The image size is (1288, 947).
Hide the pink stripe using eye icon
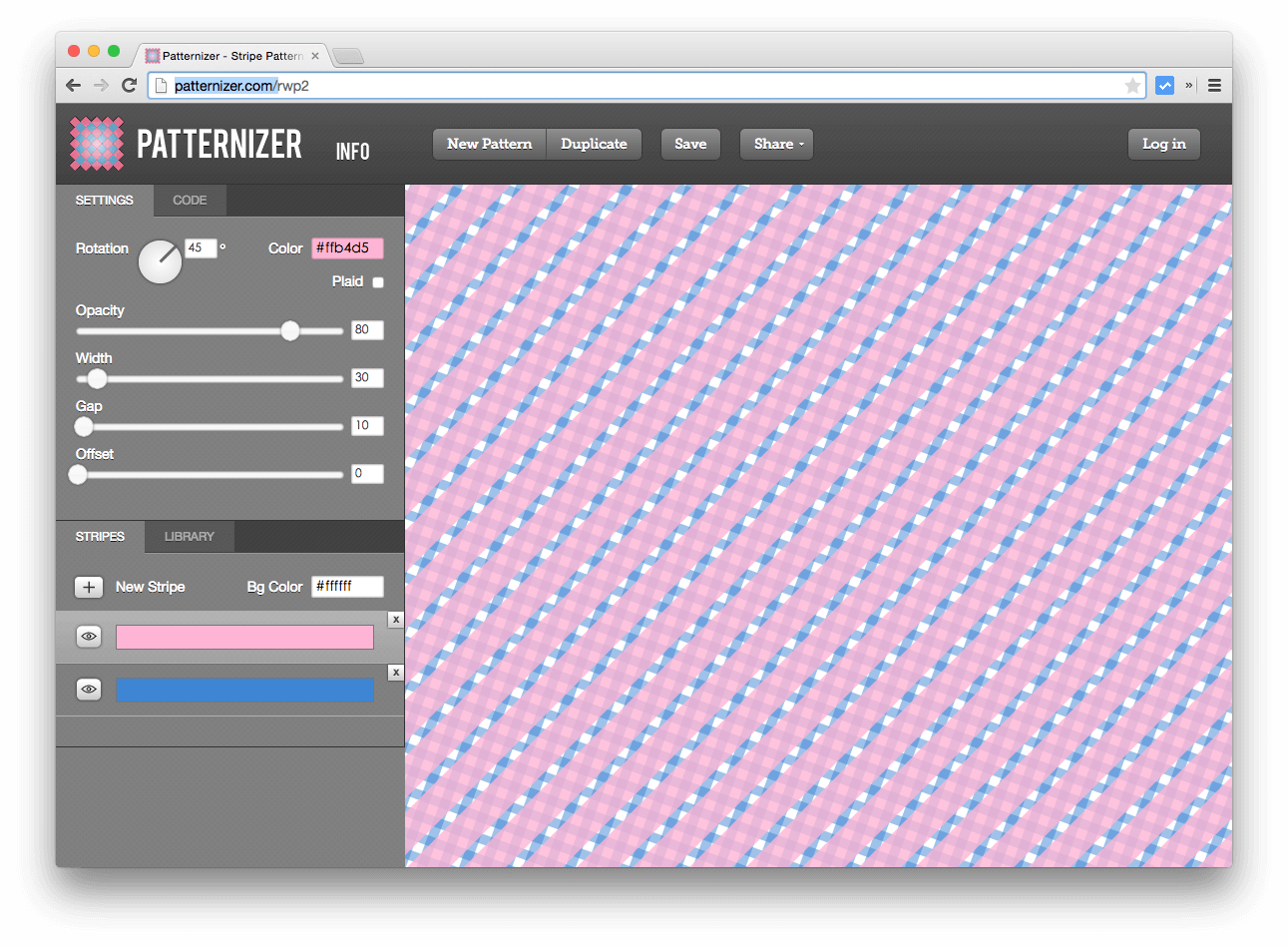click(89, 637)
